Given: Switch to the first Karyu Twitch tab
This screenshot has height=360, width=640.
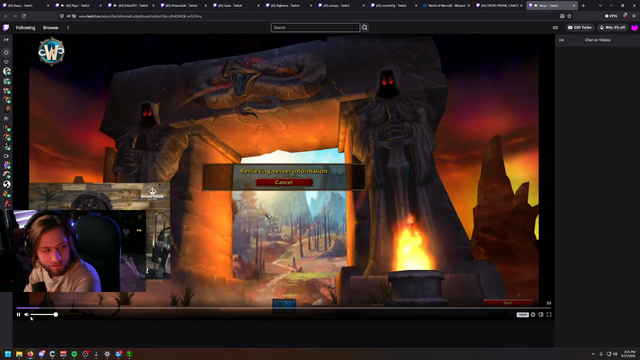Looking at the screenshot, I should coord(26,5).
